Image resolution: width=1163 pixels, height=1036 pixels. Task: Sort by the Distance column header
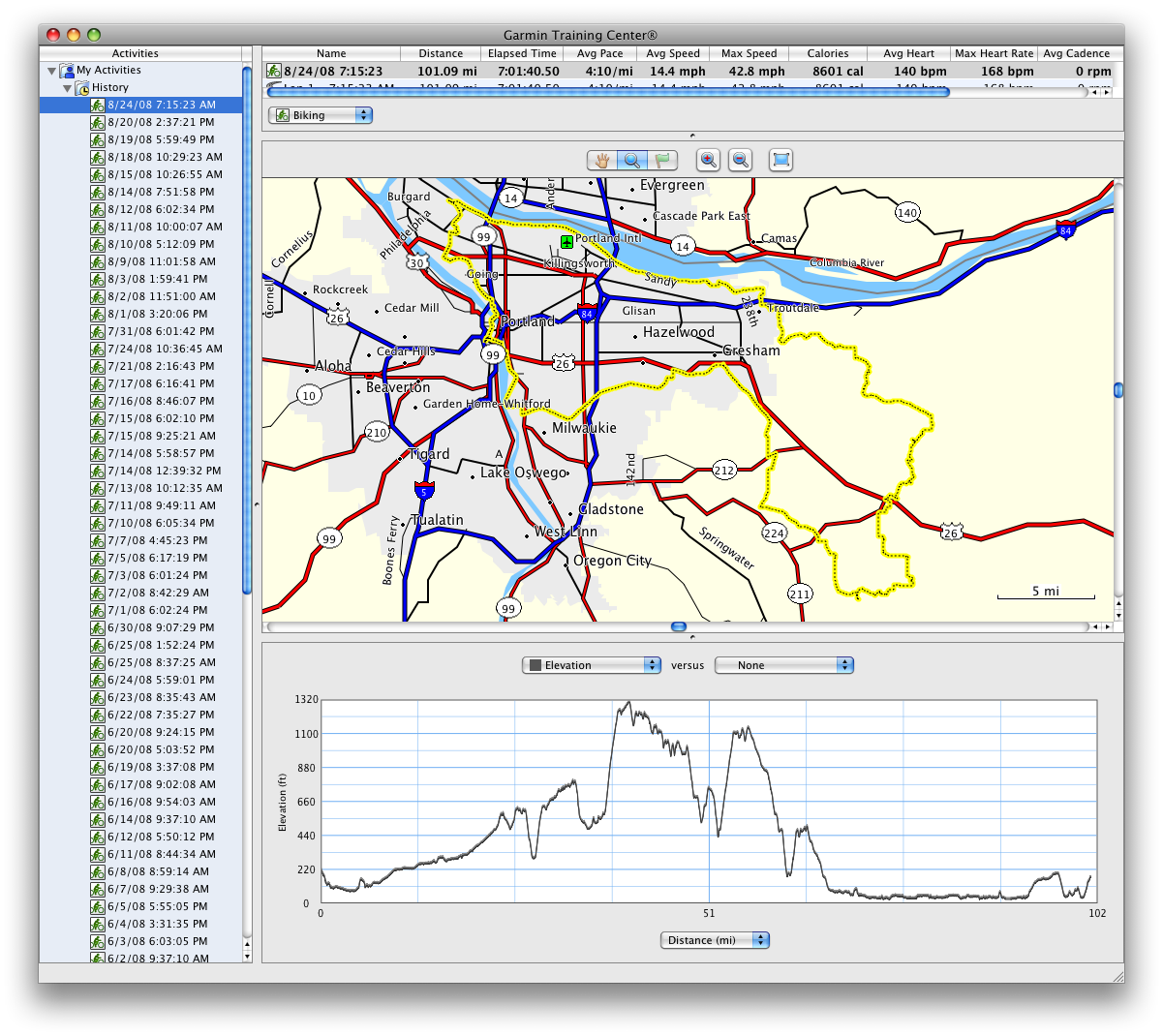point(441,53)
